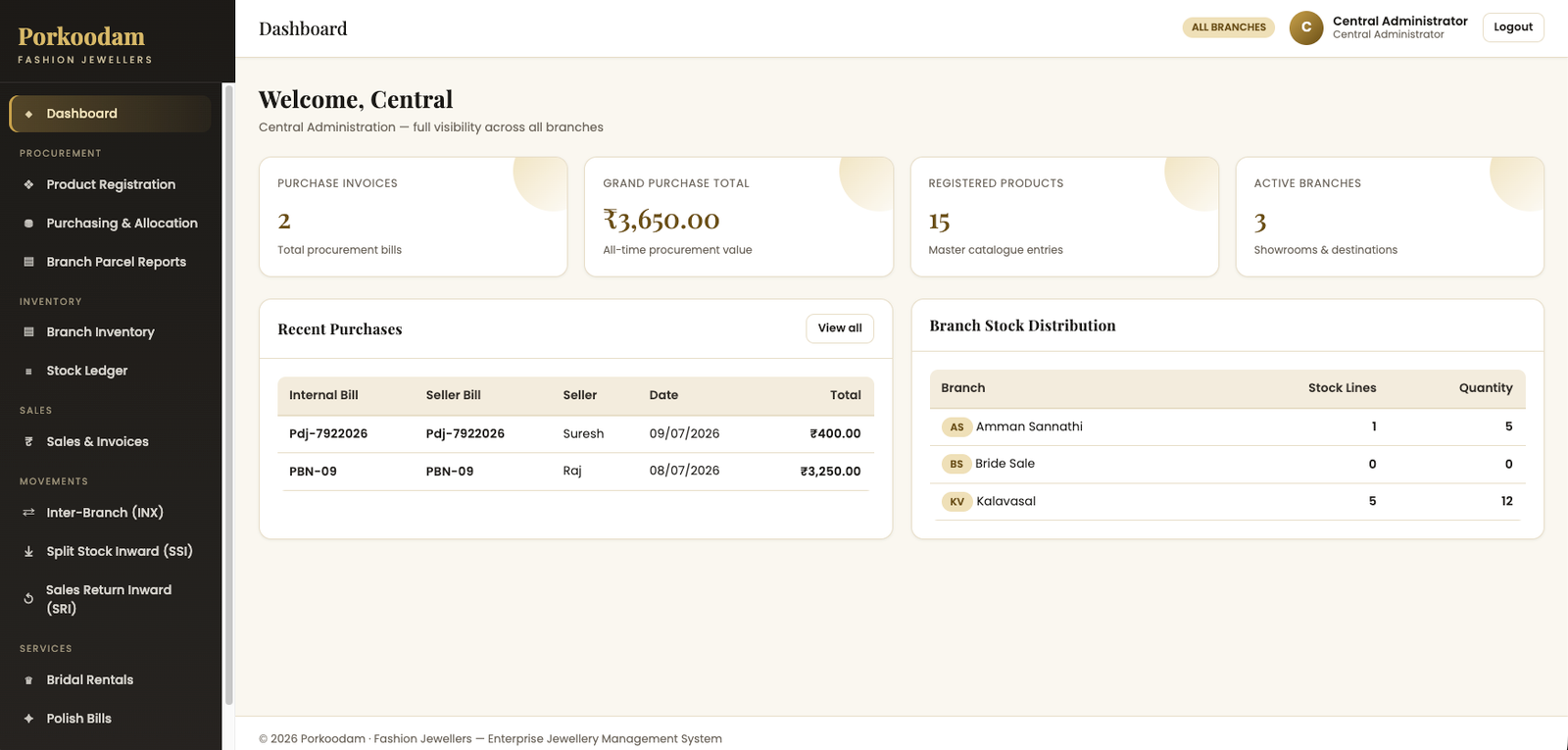This screenshot has height=750, width=1568.
Task: Click the ₹400.00 total
Action: point(835,433)
